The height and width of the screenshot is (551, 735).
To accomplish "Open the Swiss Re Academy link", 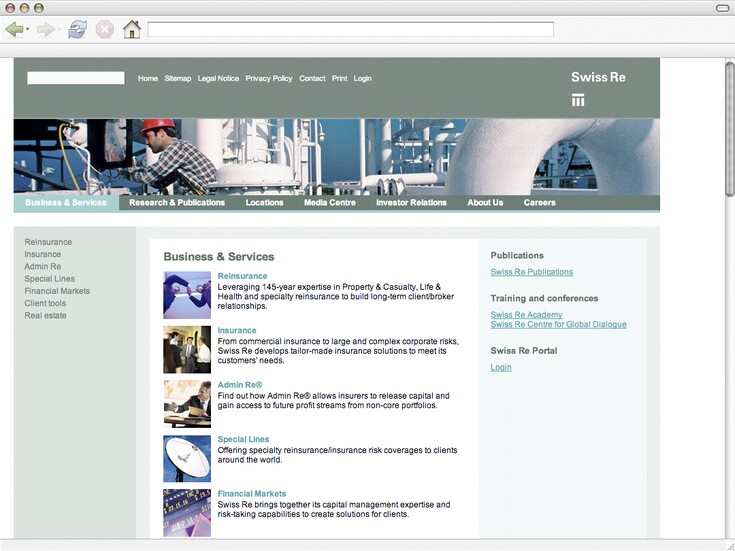I will [526, 315].
